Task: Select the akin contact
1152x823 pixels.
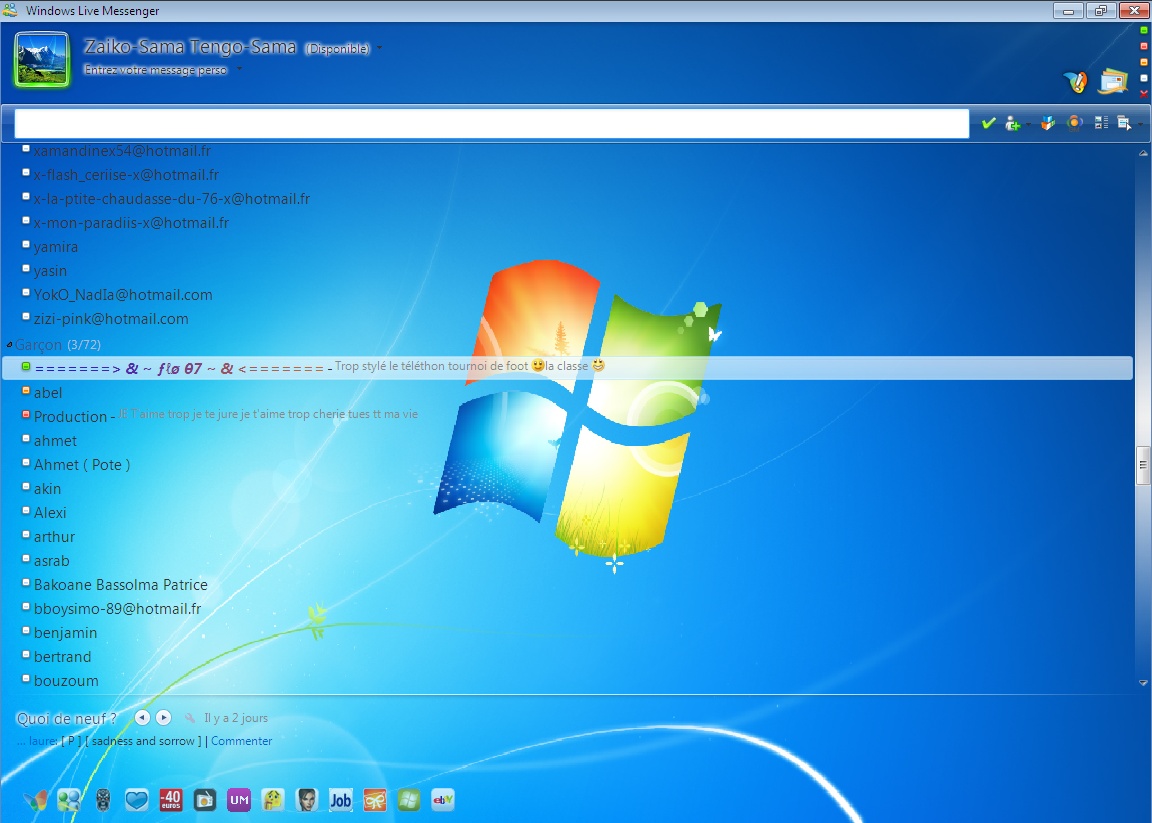Action: [47, 489]
